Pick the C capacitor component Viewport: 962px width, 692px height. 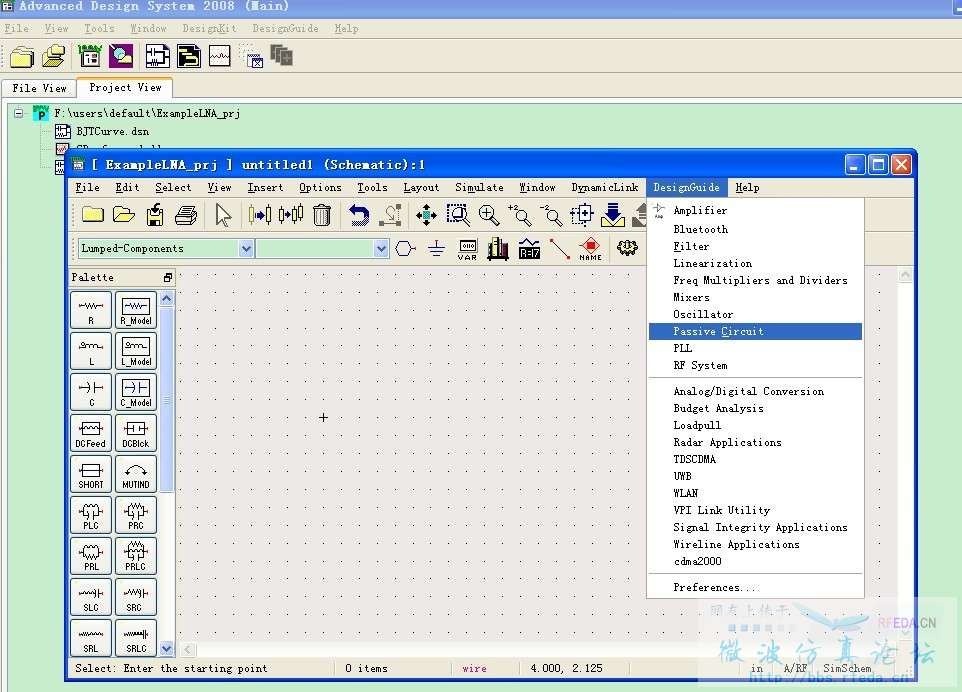pos(91,393)
